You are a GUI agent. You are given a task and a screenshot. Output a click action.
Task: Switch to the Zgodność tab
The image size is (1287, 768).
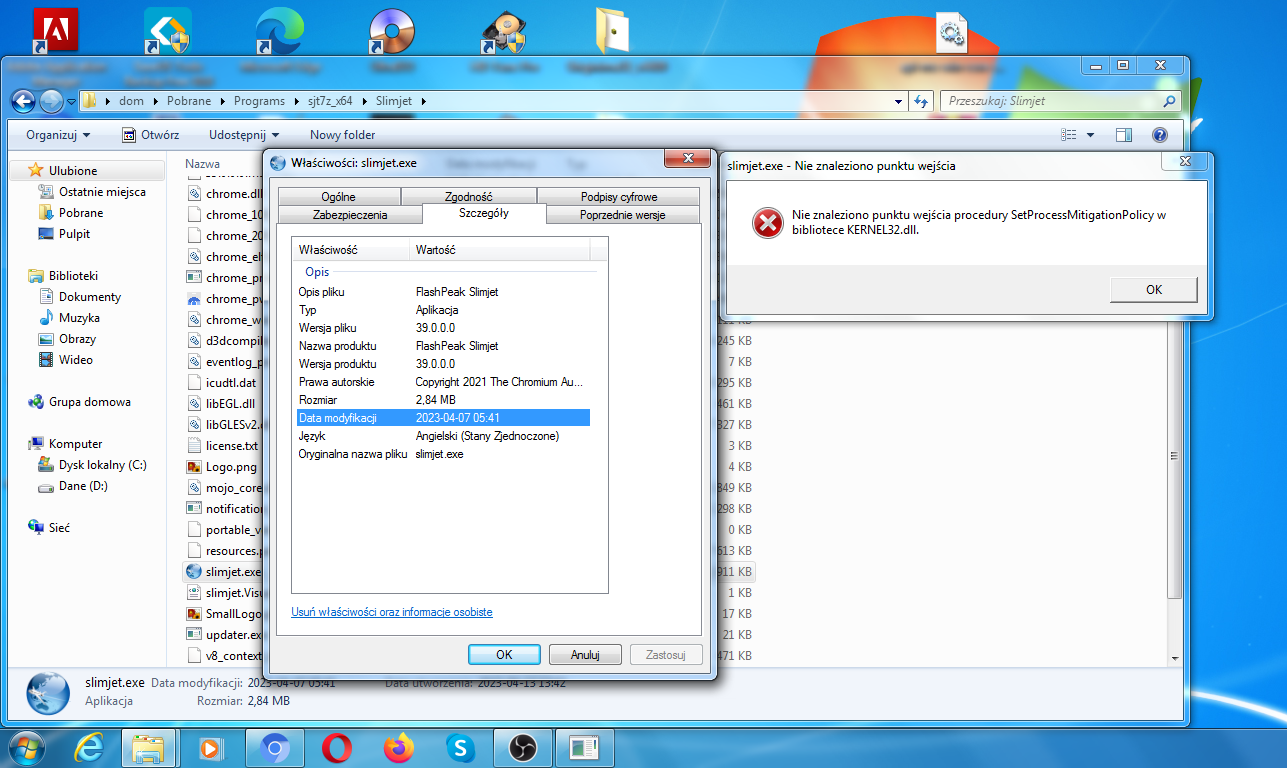tap(468, 196)
